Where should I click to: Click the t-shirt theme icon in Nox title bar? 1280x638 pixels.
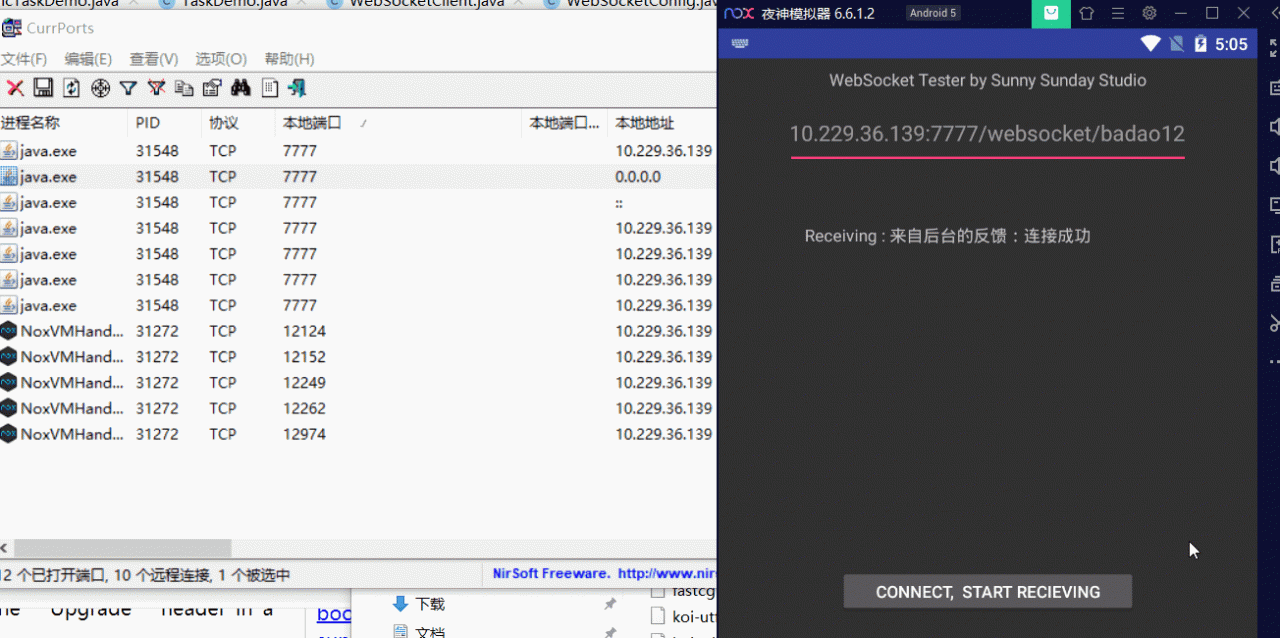point(1087,13)
